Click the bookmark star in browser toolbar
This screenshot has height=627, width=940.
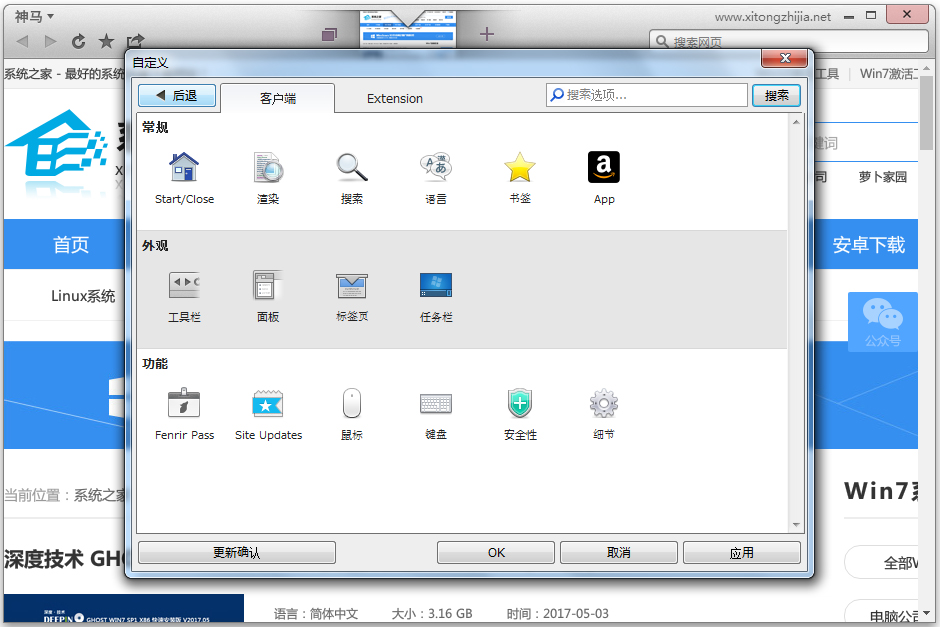point(106,41)
